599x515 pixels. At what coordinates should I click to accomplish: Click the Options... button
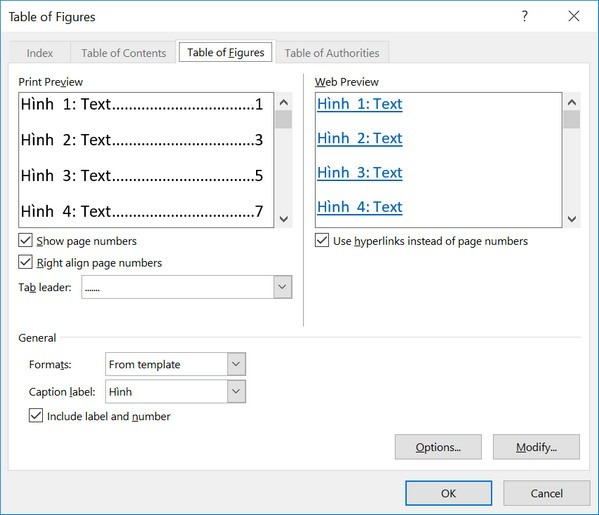[x=438, y=447]
